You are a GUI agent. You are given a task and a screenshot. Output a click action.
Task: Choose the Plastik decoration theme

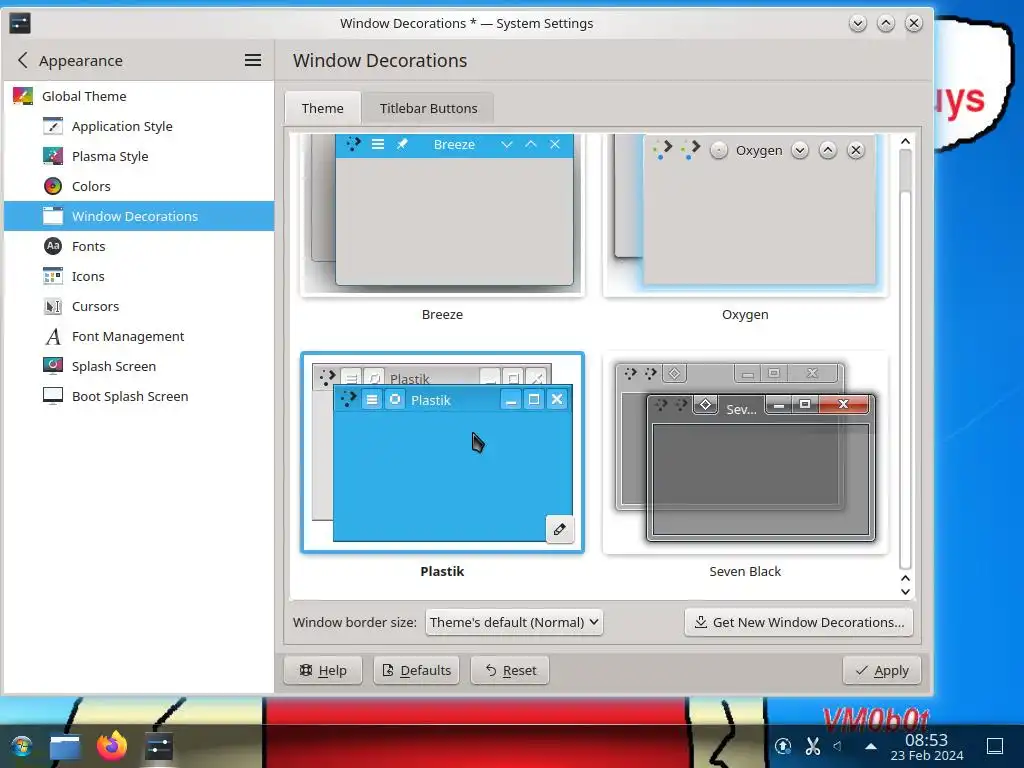point(442,453)
